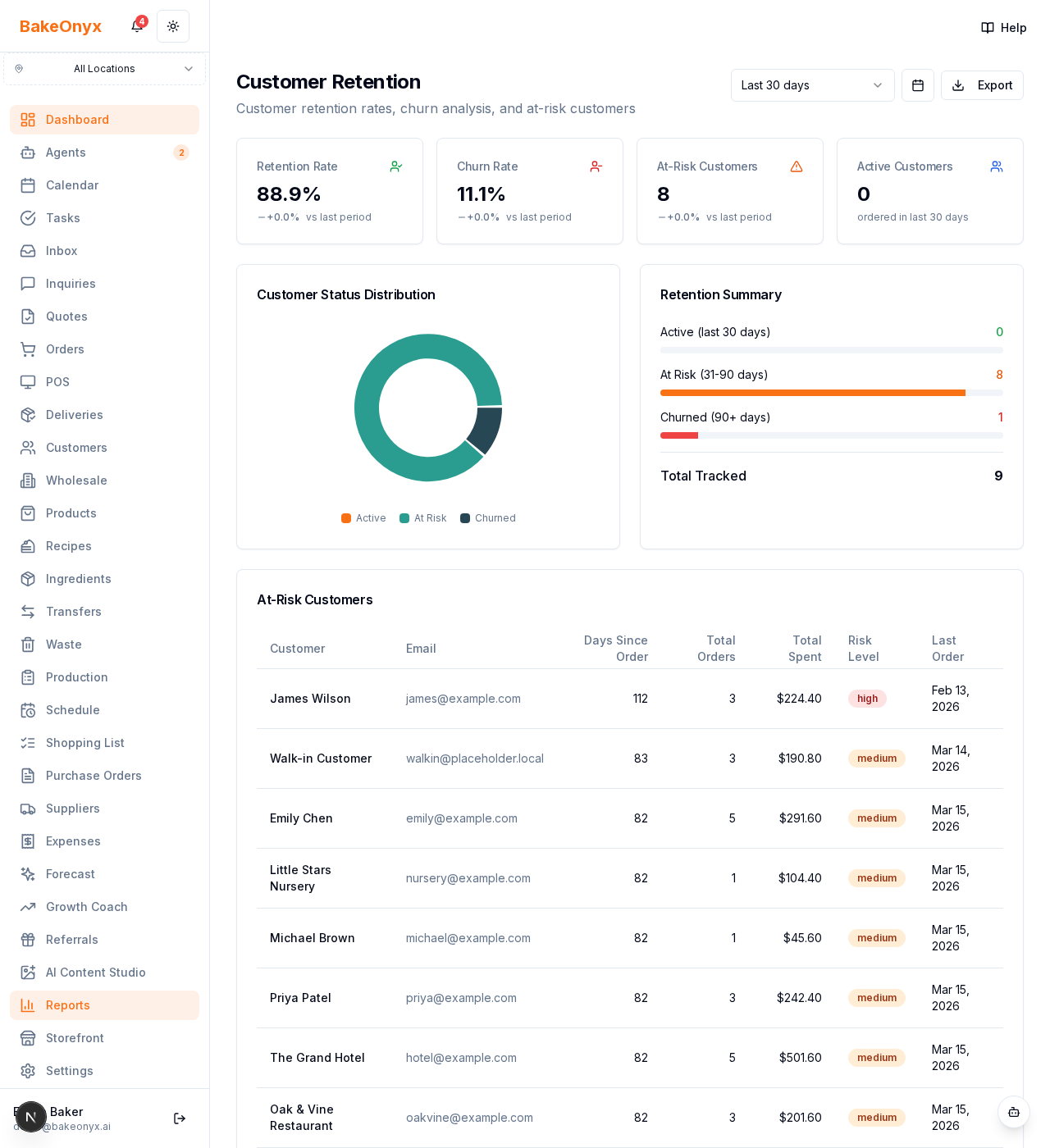The width and height of the screenshot is (1050, 1148).
Task: Select Emily Chen row
Action: (630, 818)
